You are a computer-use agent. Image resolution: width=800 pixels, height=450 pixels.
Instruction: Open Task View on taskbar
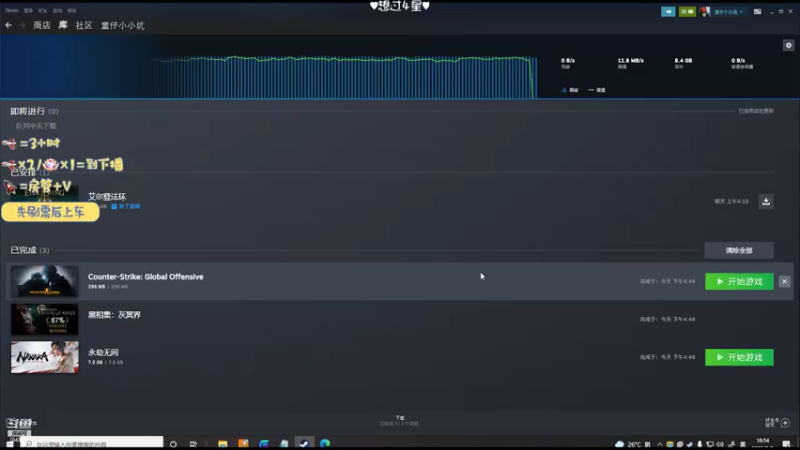pyautogui.click(x=193, y=444)
